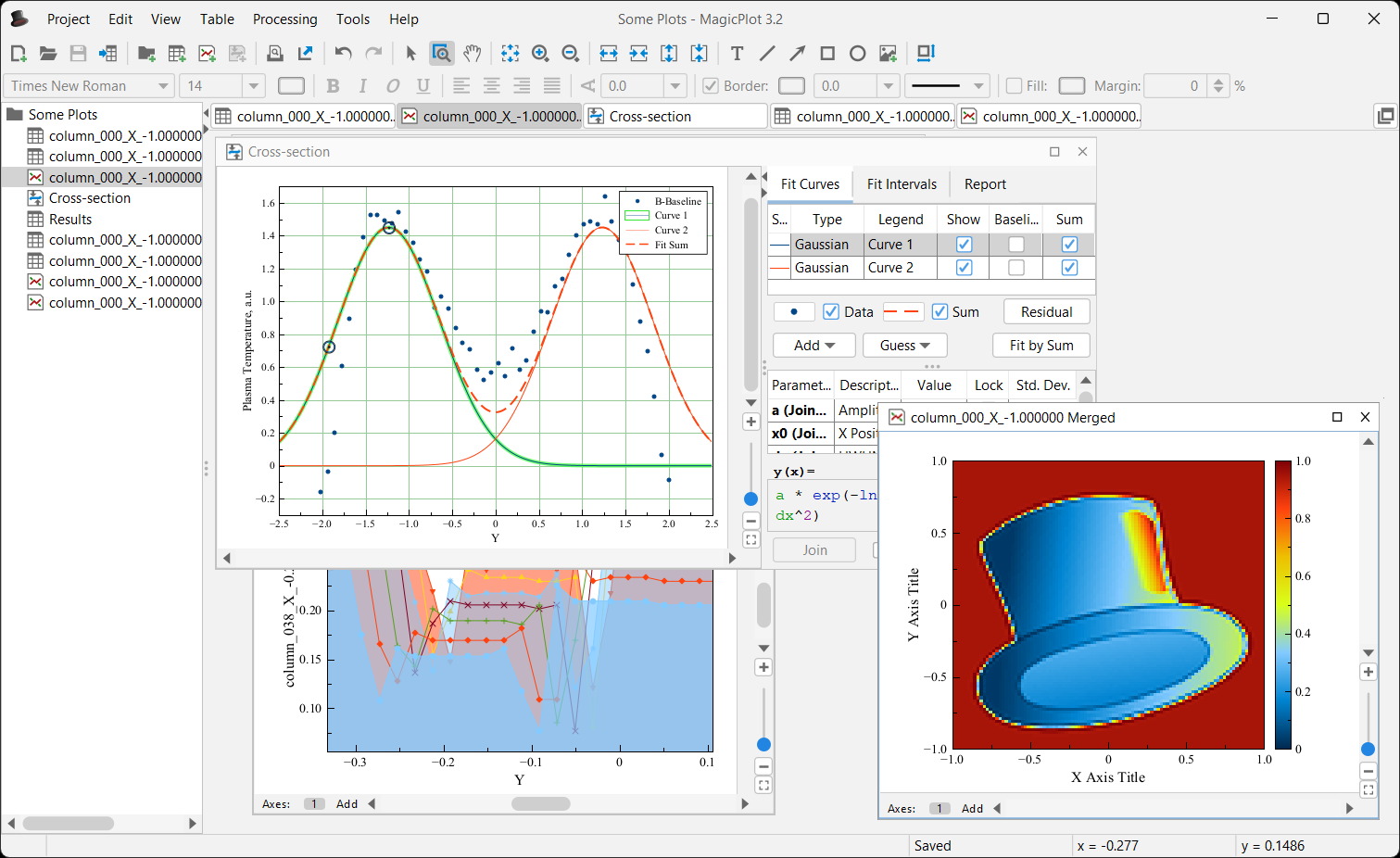Open the print preview icon
Viewport: 1400px width, 858px height.
point(274,54)
